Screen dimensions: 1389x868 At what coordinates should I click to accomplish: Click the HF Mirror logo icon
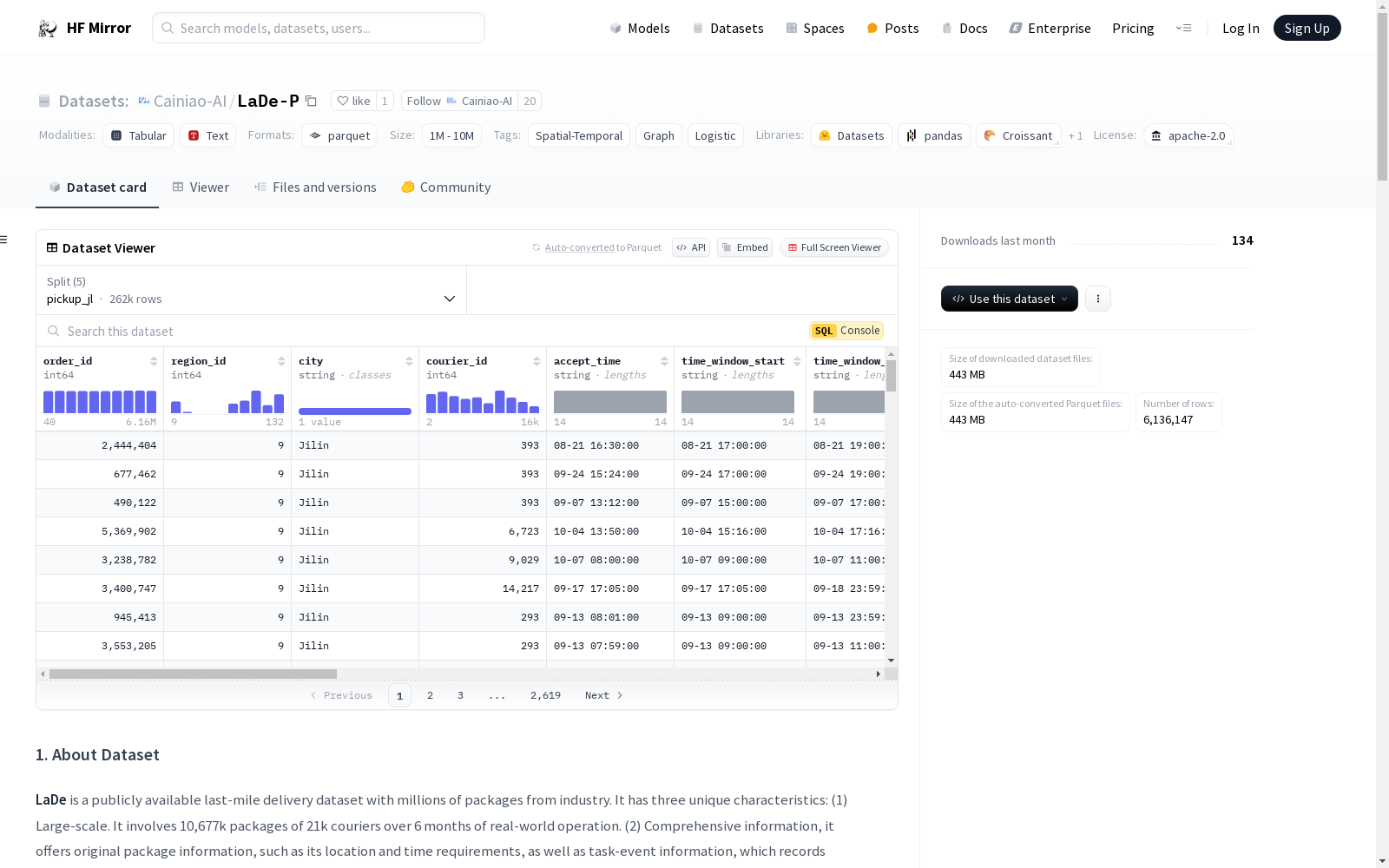pyautogui.click(x=48, y=29)
